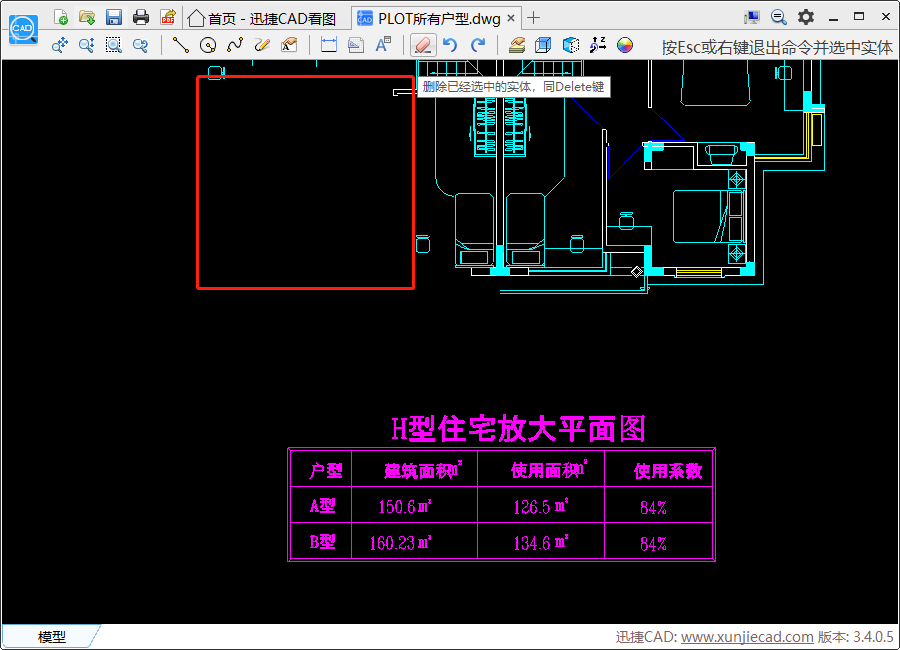The width and height of the screenshot is (900, 650).
Task: Open the www.xunjiecad.com link
Action: coord(747,637)
